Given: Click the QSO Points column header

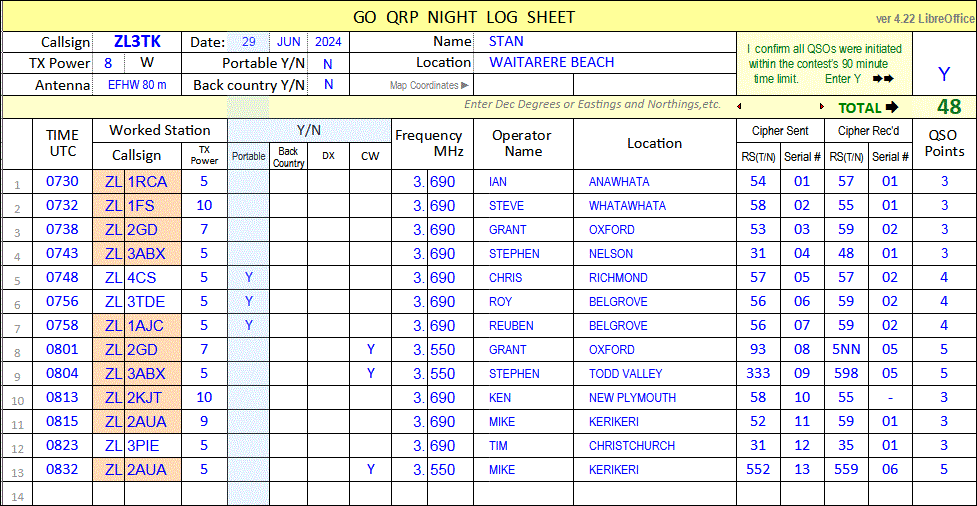Looking at the screenshot, I should click(x=944, y=143).
